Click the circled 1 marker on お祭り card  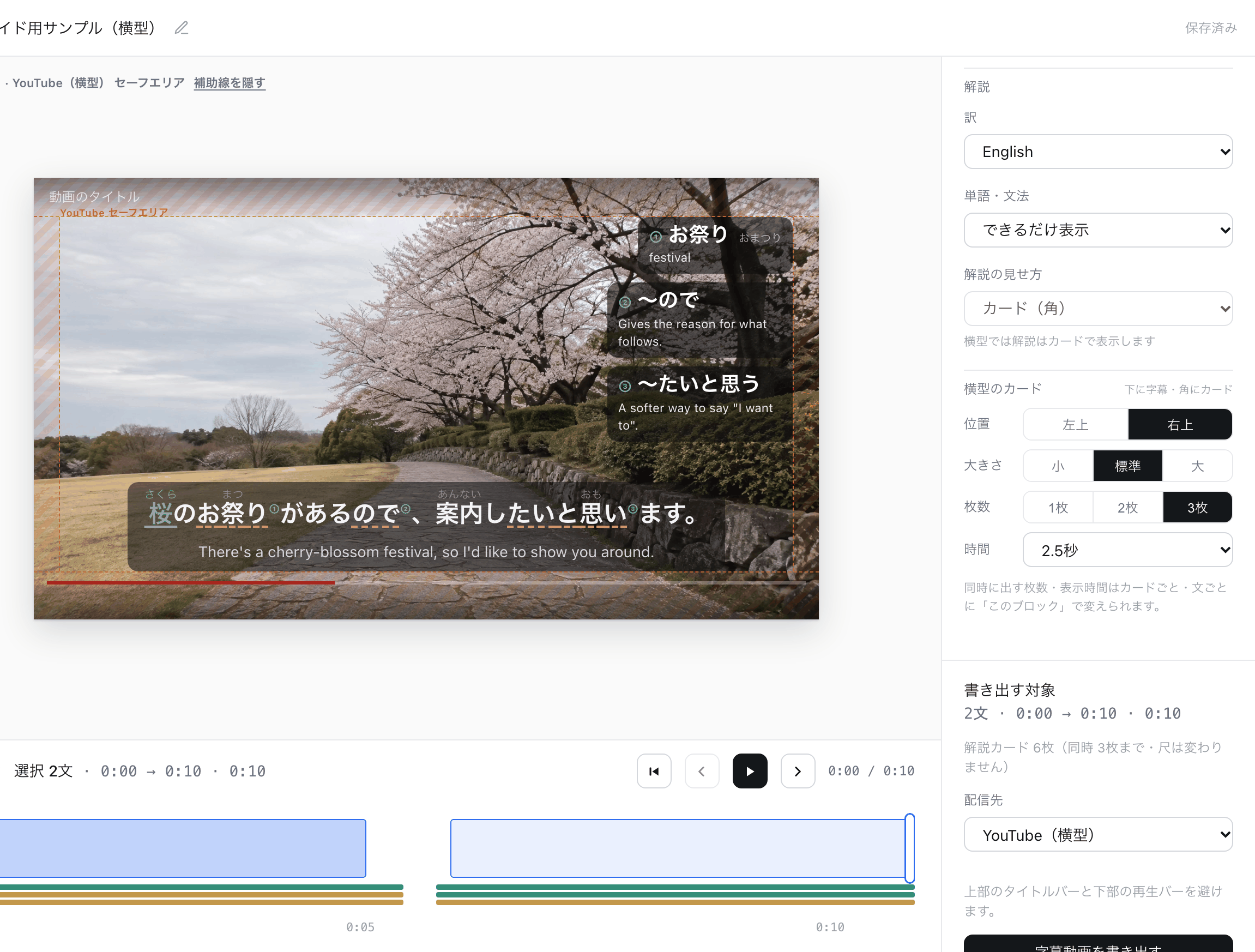(x=656, y=237)
